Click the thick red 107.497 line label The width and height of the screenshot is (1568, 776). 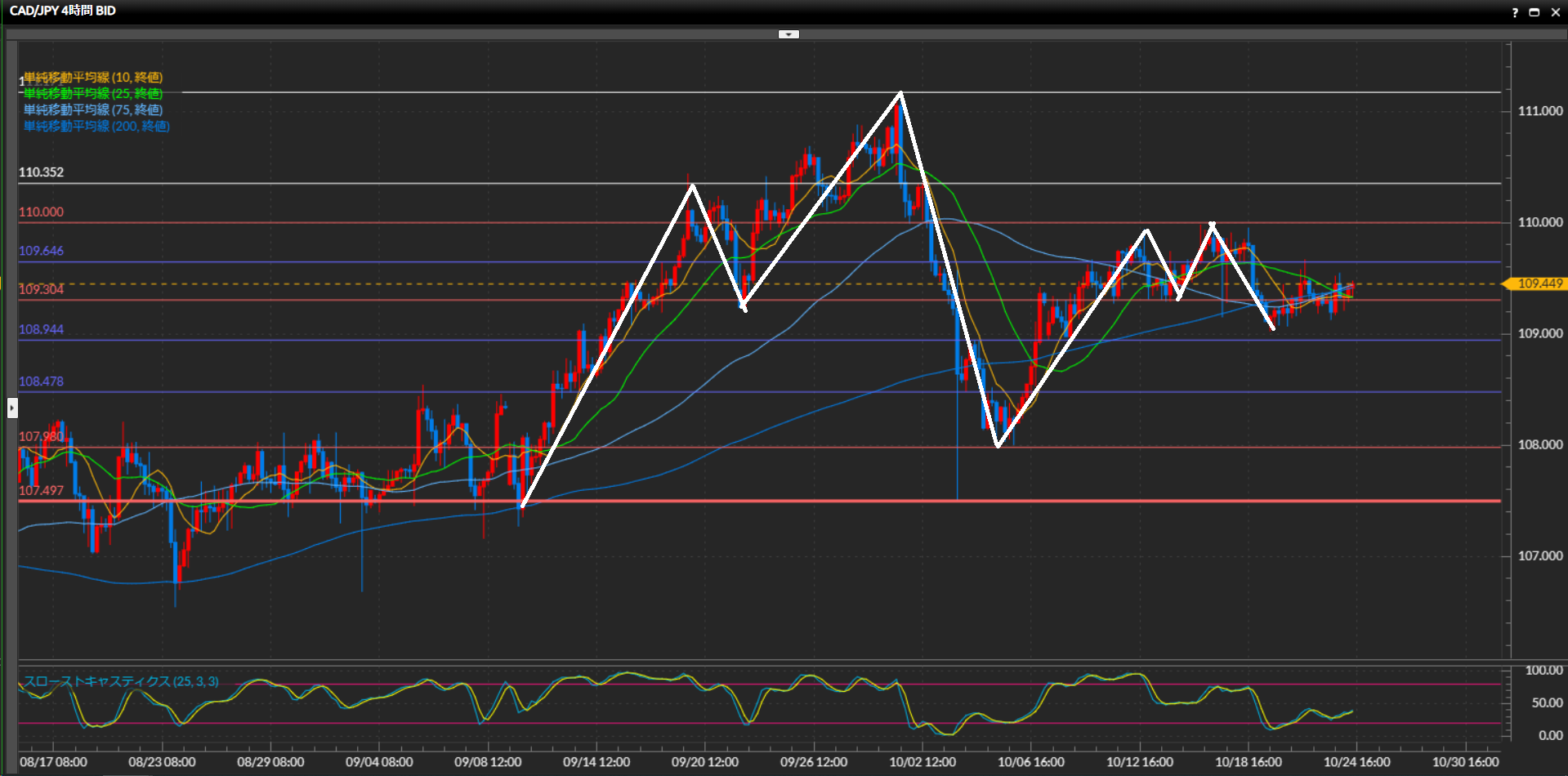[x=41, y=490]
